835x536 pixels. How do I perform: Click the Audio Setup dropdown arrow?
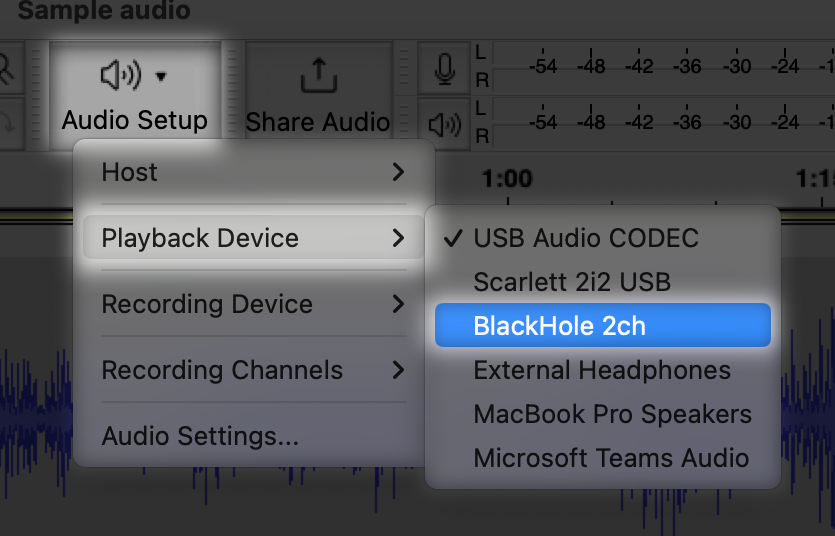[162, 76]
